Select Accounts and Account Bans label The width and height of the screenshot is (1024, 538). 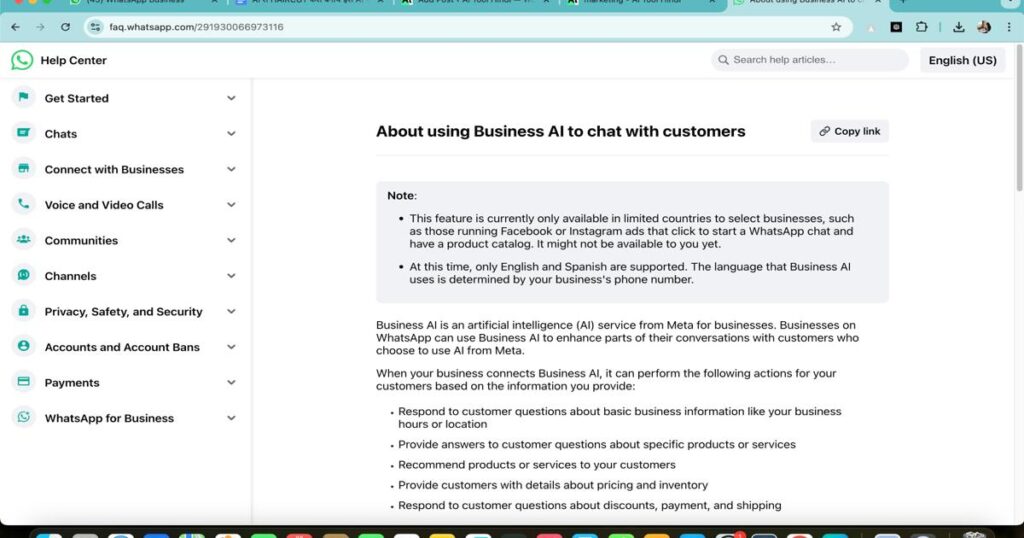122,347
